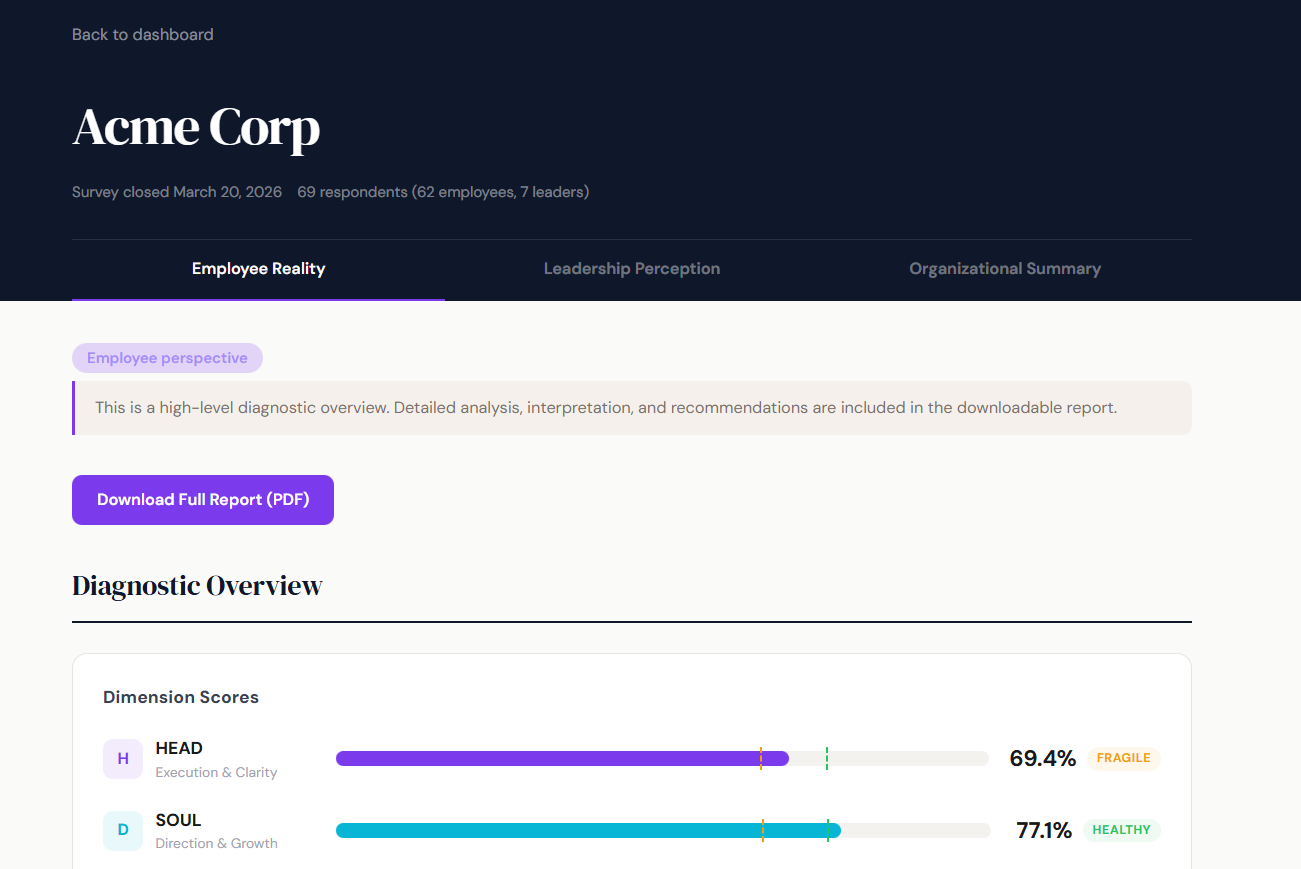Click the 69.4% HEAD score value

pyautogui.click(x=1042, y=758)
